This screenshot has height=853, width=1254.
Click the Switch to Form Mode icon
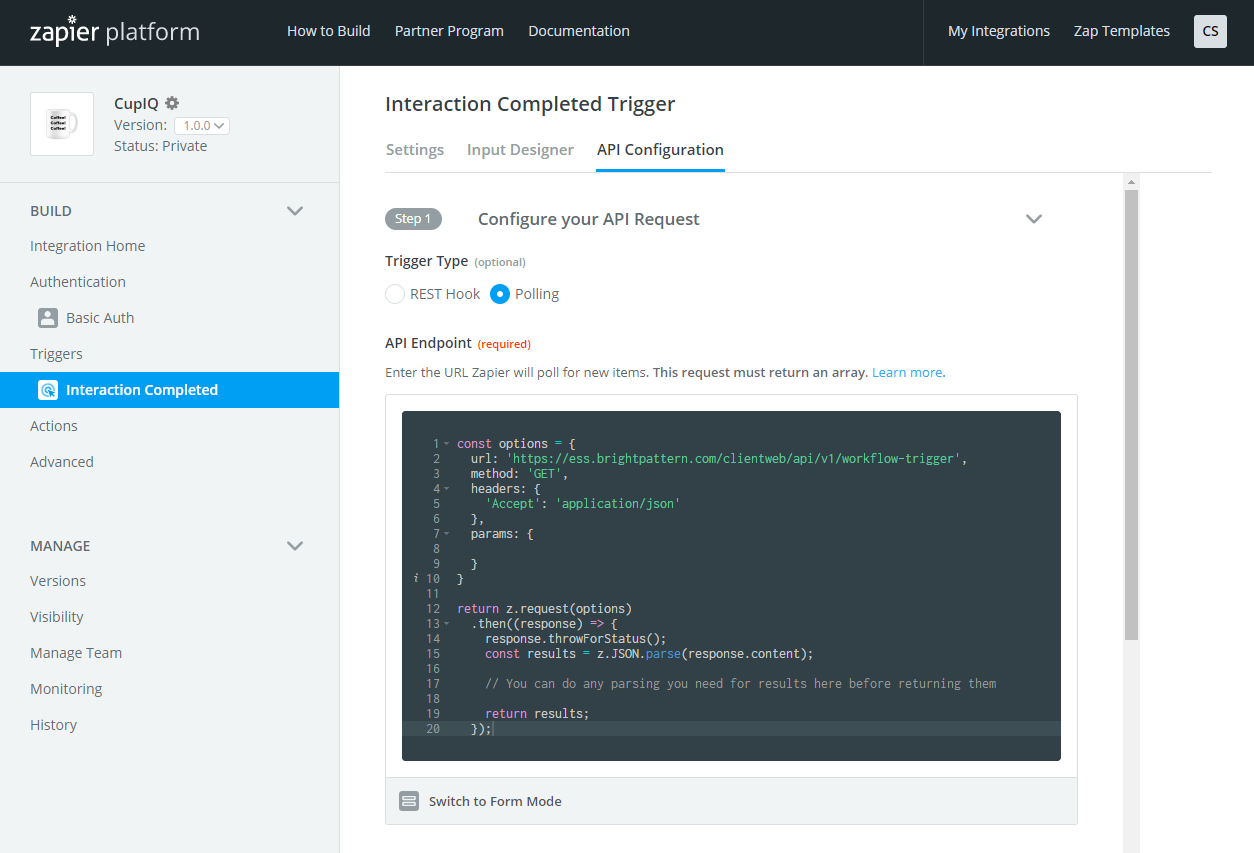click(409, 801)
